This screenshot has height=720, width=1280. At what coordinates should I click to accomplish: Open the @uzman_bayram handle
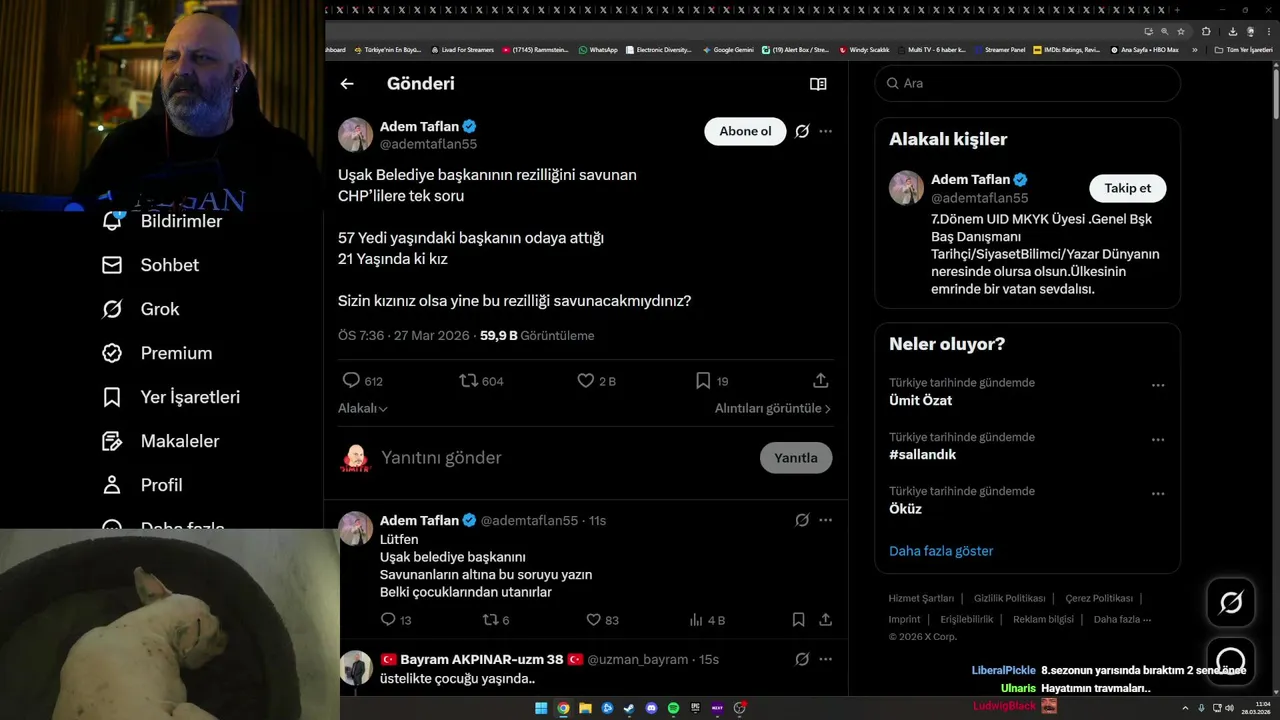[x=638, y=659]
